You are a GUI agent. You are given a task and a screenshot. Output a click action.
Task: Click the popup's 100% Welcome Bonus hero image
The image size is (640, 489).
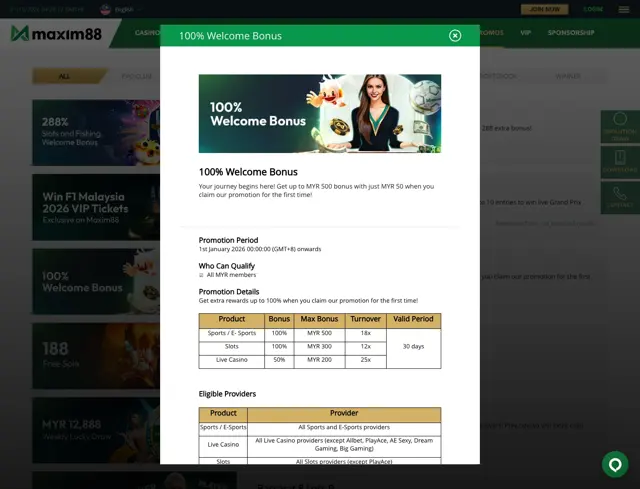(320, 113)
